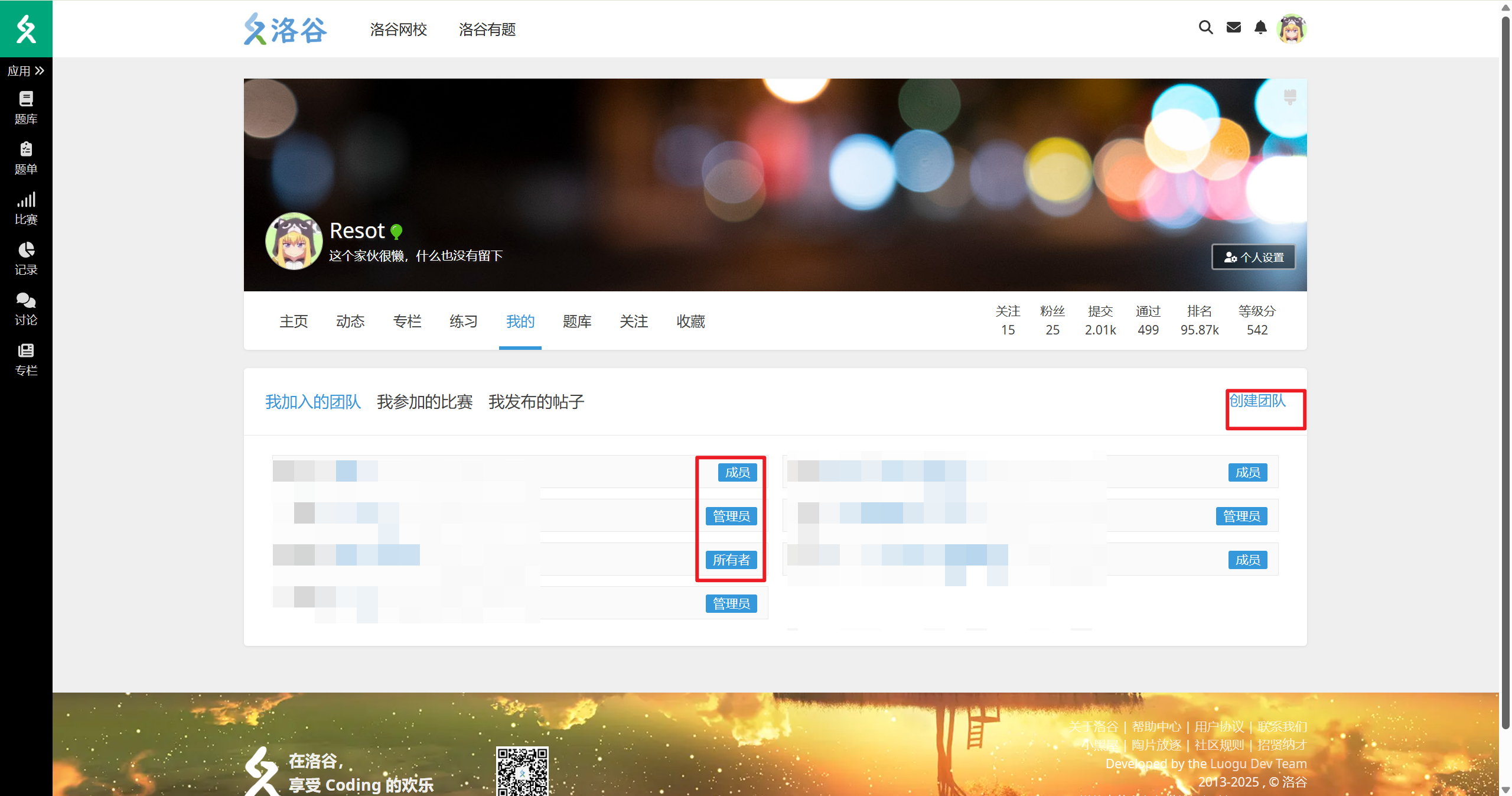Open the 题库 section in the left sidebar
The width and height of the screenshot is (1512, 796).
pyautogui.click(x=26, y=107)
